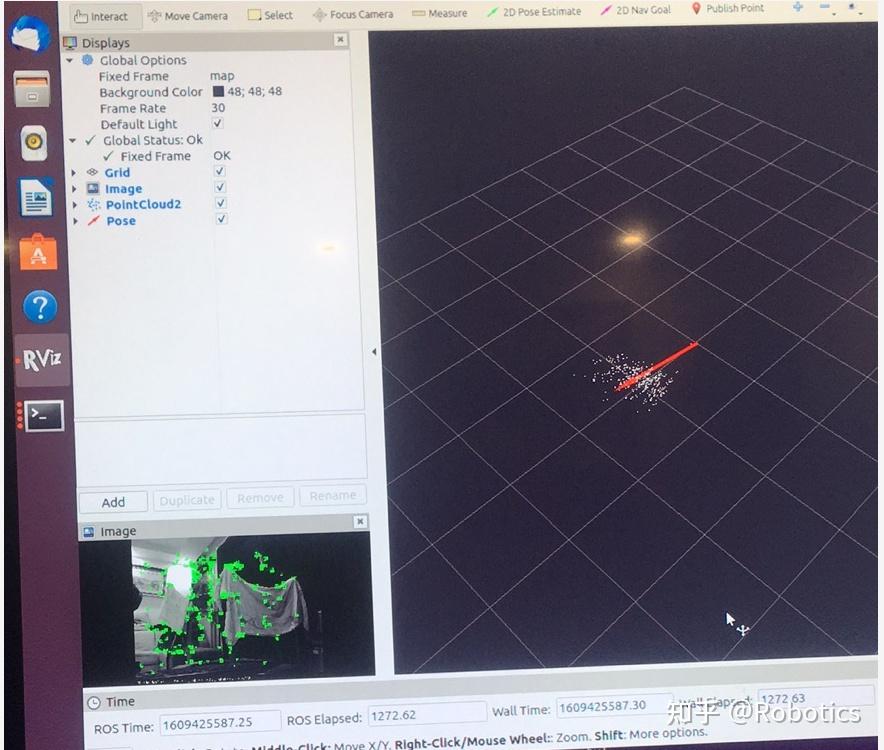Expand the Grid display properties

tap(73, 173)
